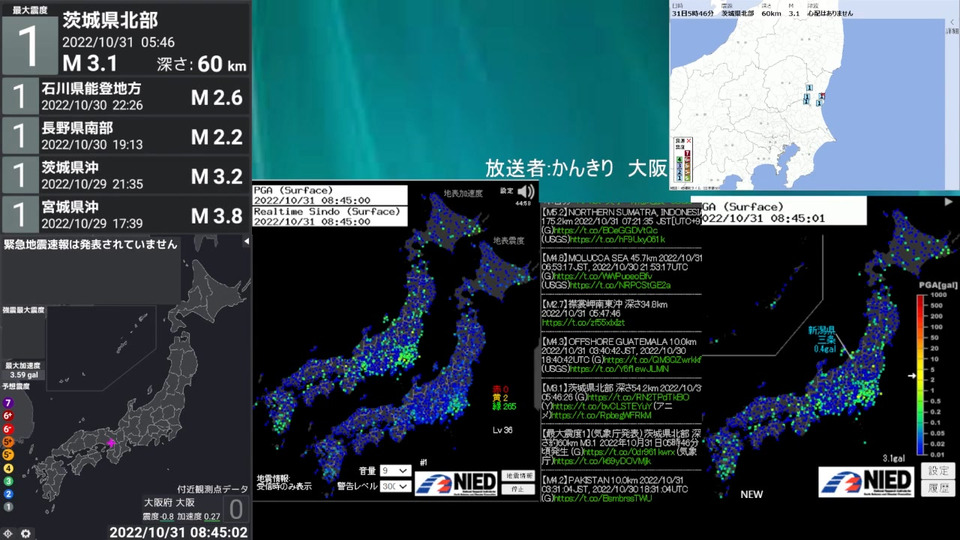Click the intensity 1 gray legend circle

pyautogui.click(x=8, y=507)
